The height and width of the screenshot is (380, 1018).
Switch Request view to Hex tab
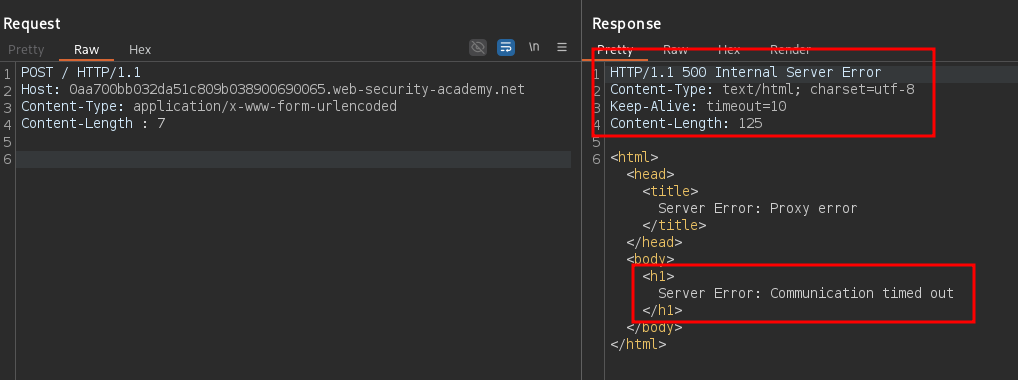click(140, 49)
